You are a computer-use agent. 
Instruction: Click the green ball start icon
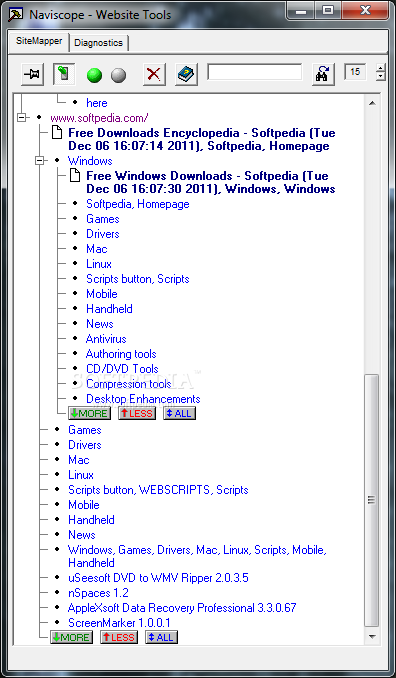coord(94,75)
